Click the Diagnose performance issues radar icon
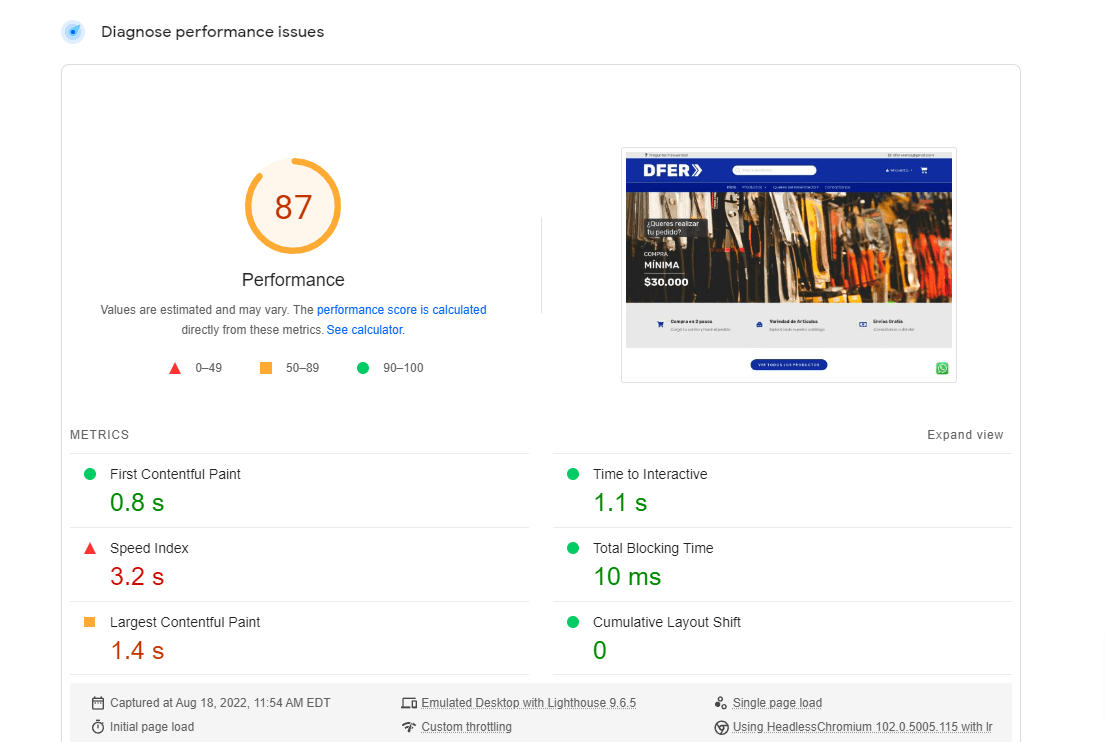The height and width of the screenshot is (742, 1105). pyautogui.click(x=73, y=32)
